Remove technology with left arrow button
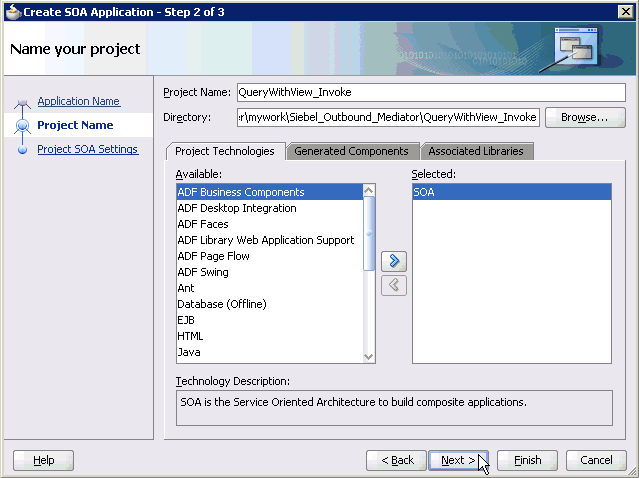 coord(394,285)
